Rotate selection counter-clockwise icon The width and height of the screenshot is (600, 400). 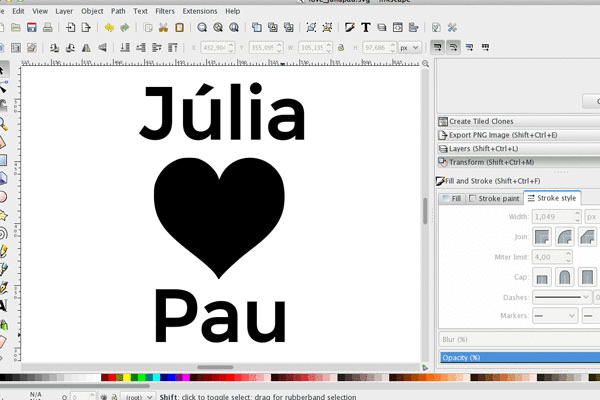[x=54, y=48]
